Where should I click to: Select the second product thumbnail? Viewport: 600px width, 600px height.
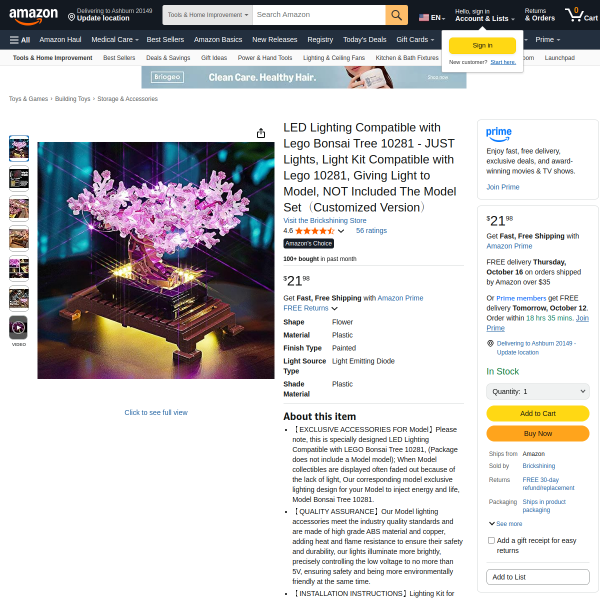coord(19,178)
